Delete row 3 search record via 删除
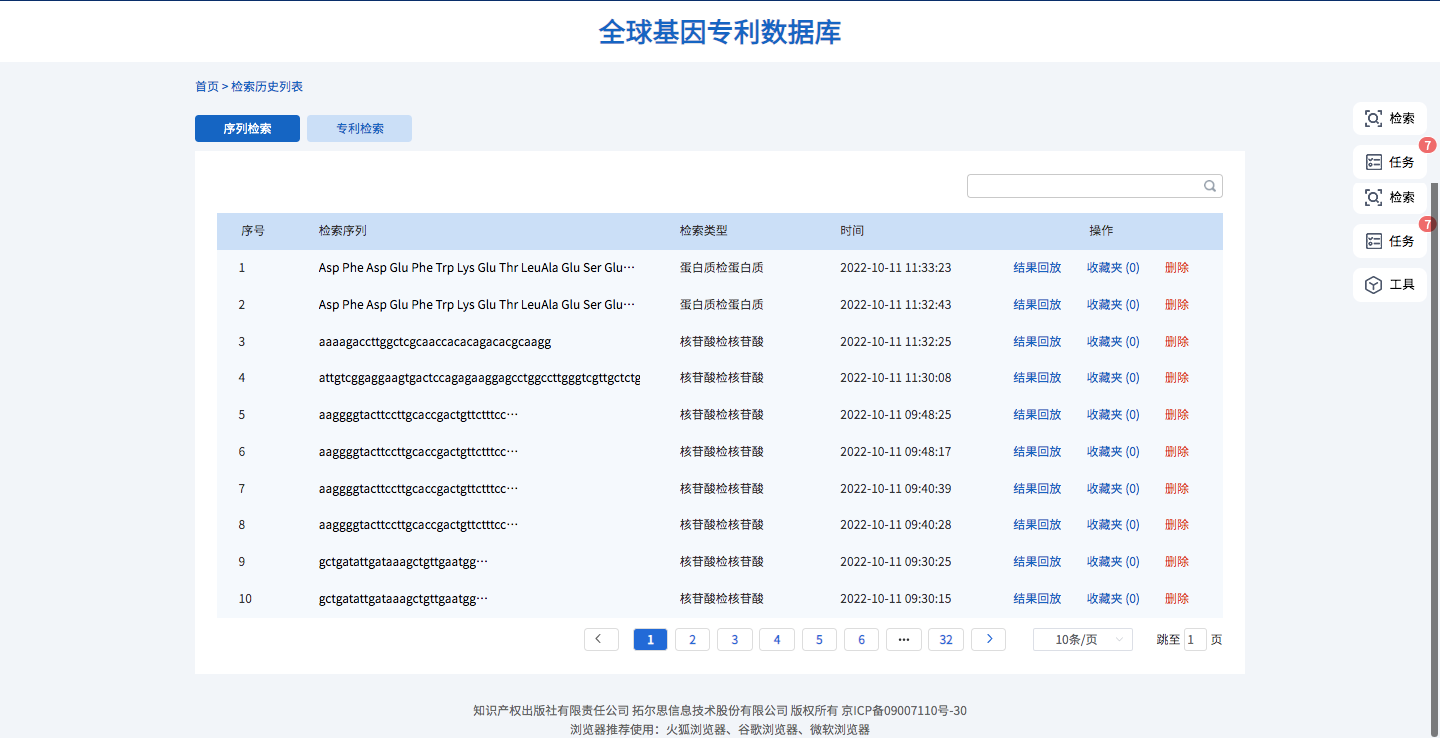Image resolution: width=1440 pixels, height=738 pixels. [x=1177, y=342]
